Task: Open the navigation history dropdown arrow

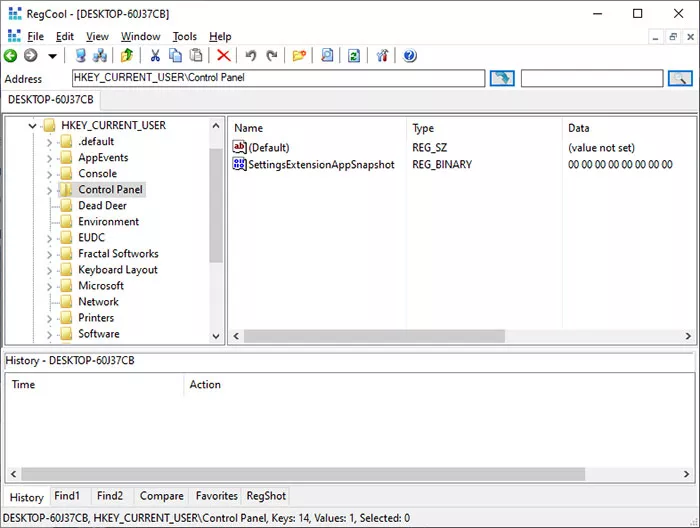Action: click(x=52, y=56)
